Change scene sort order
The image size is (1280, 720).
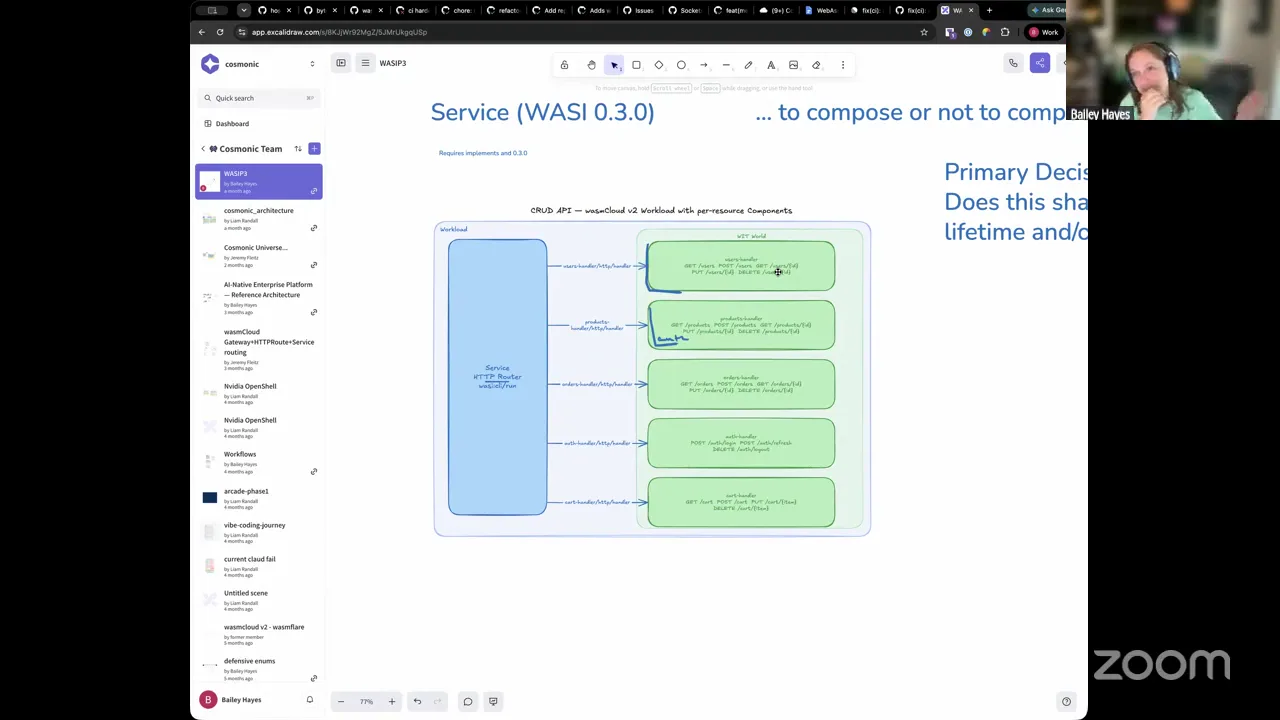(x=297, y=149)
